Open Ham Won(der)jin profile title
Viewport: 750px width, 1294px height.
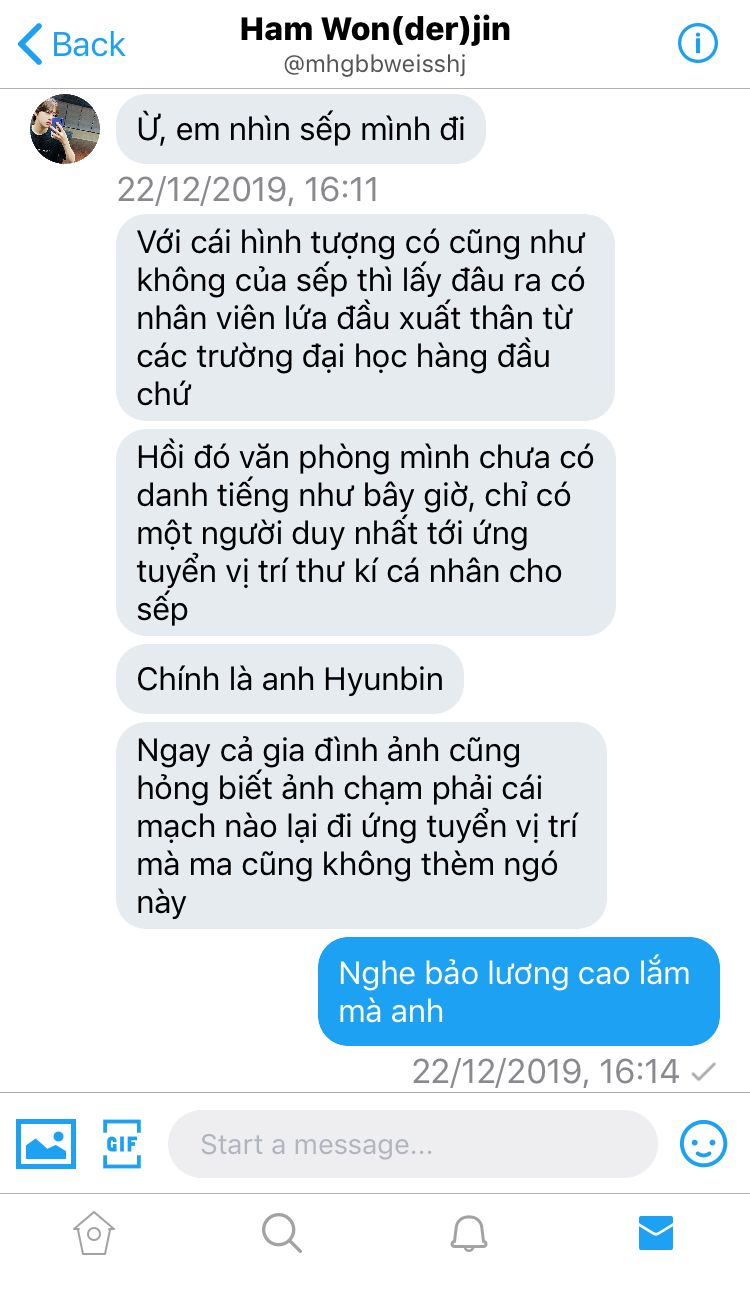click(x=375, y=29)
